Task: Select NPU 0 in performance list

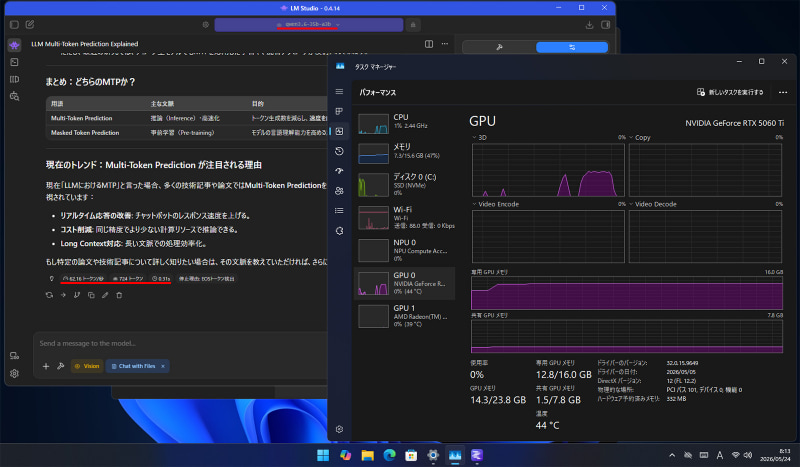Action: click(404, 250)
